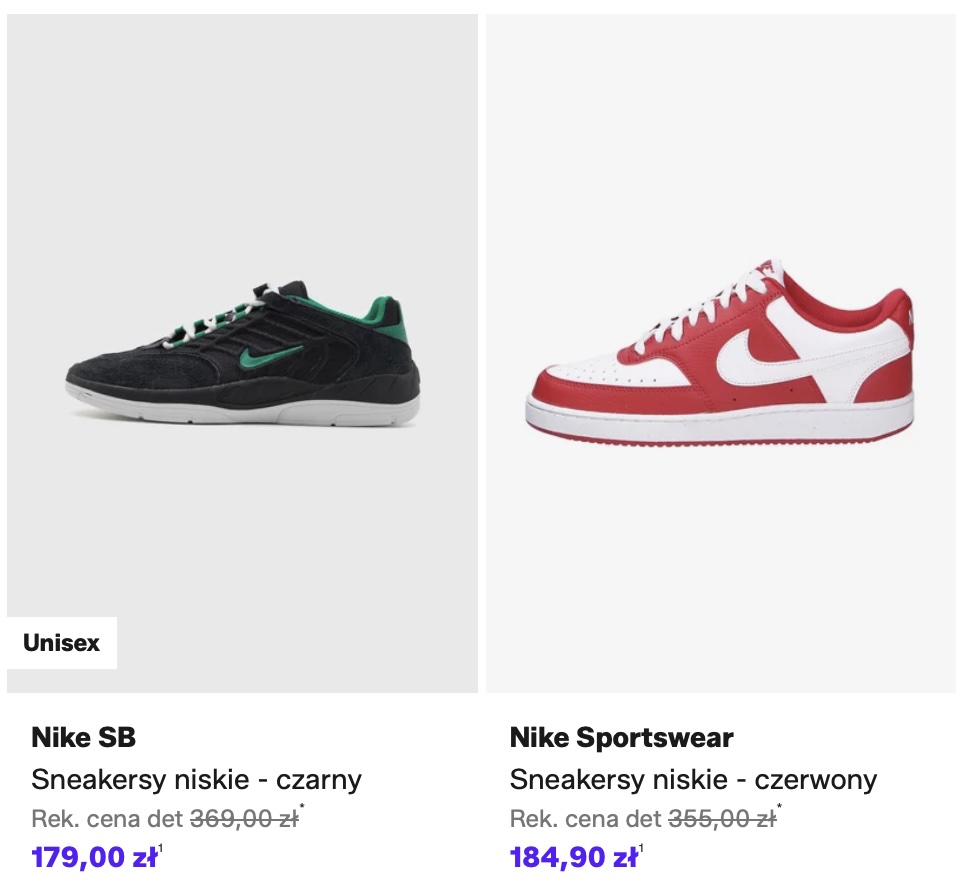Click the crossed-out 355,00 zł price
This screenshot has width=970, height=892.
point(722,819)
